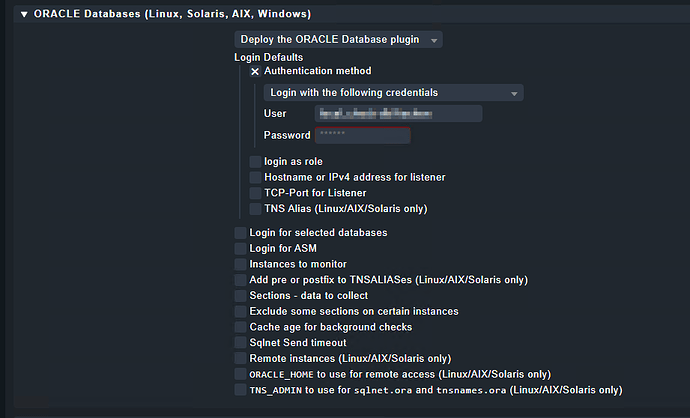The image size is (690, 418).
Task: Uncheck the Authentication method option
Action: coord(255,71)
